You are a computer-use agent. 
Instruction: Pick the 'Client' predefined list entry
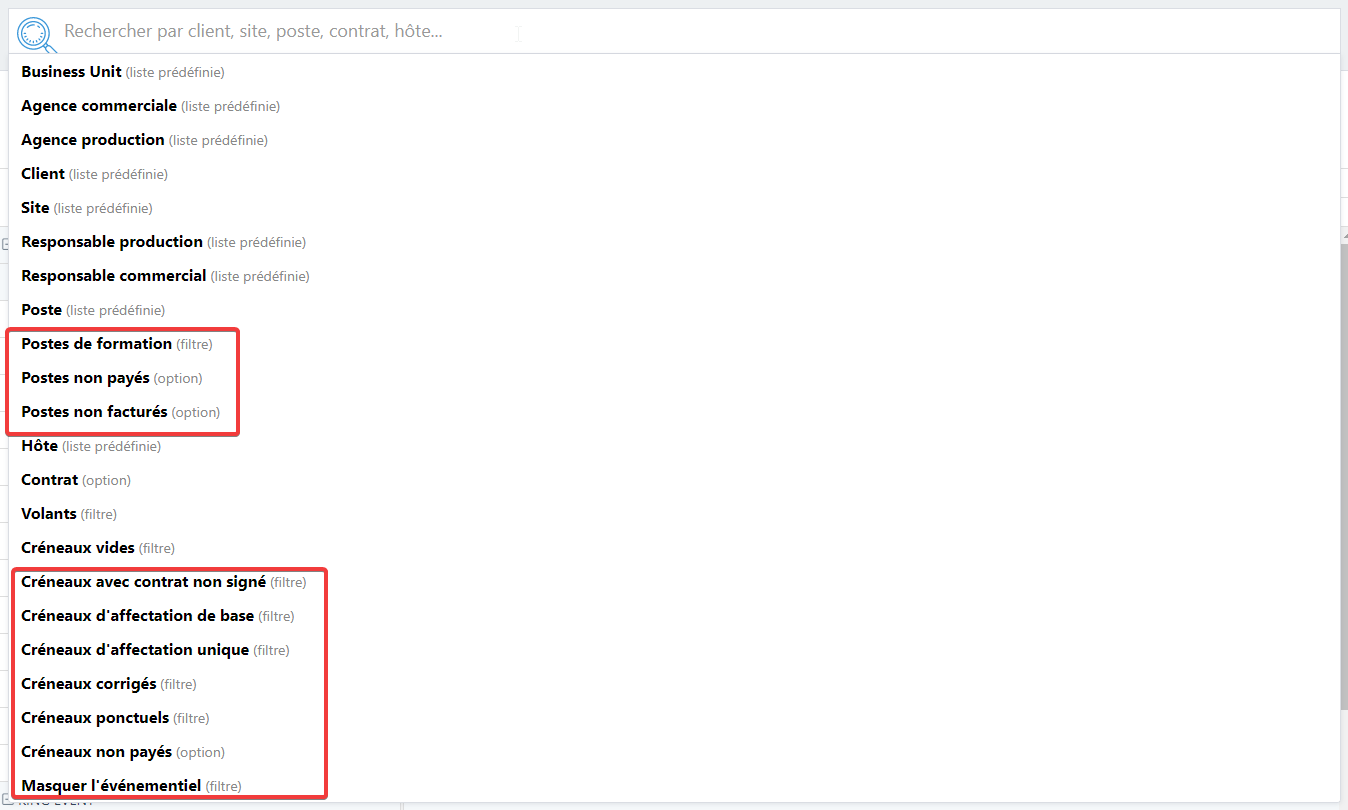(43, 174)
